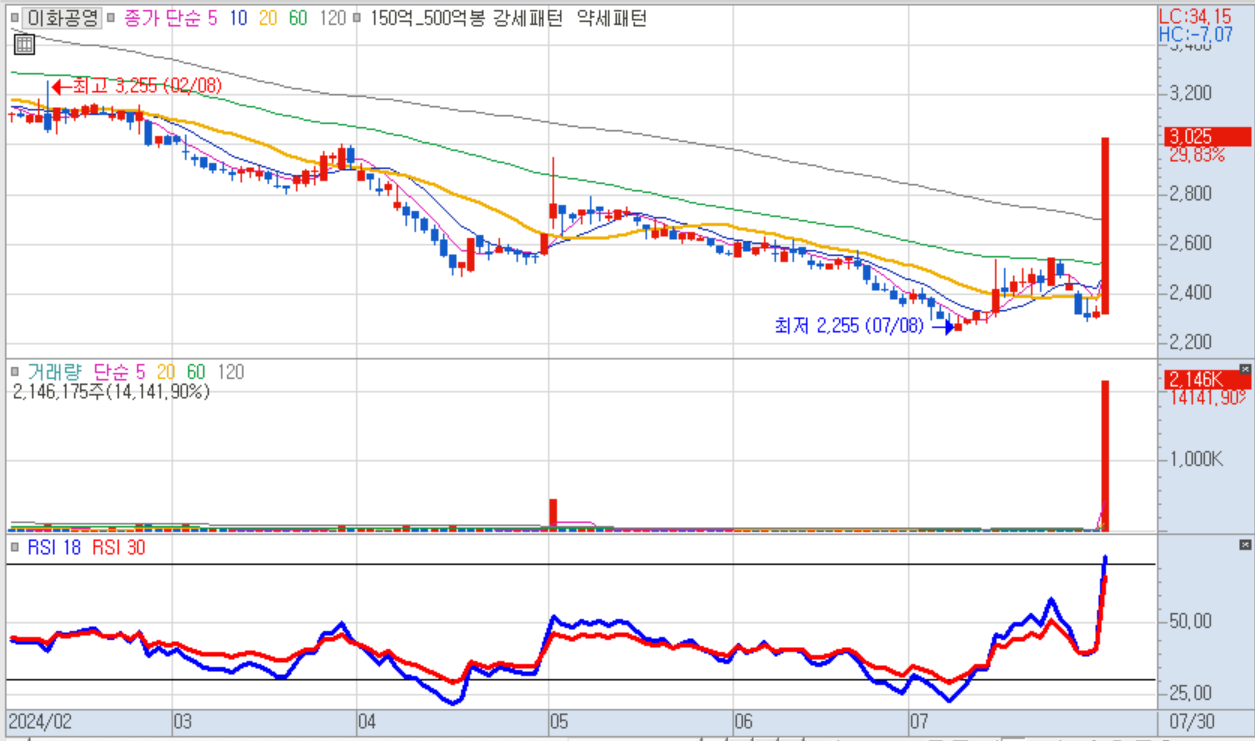Viewport: 1255px width, 741px height.
Task: Click the tall red volume bar at the right end
Action: click(x=1105, y=456)
